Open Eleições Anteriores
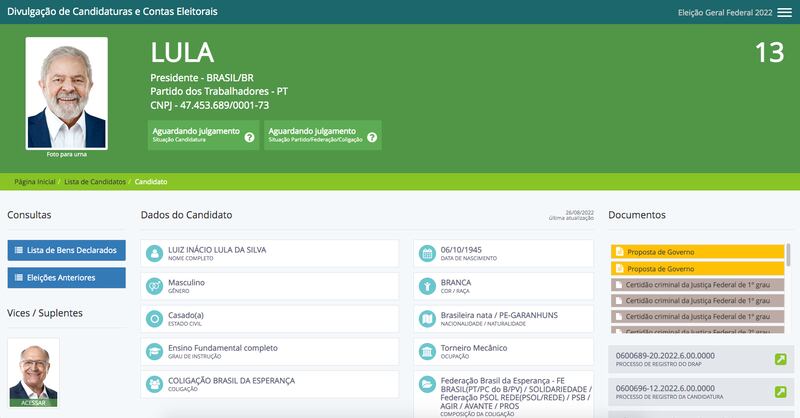Viewport: 800px width, 418px height. 66,278
